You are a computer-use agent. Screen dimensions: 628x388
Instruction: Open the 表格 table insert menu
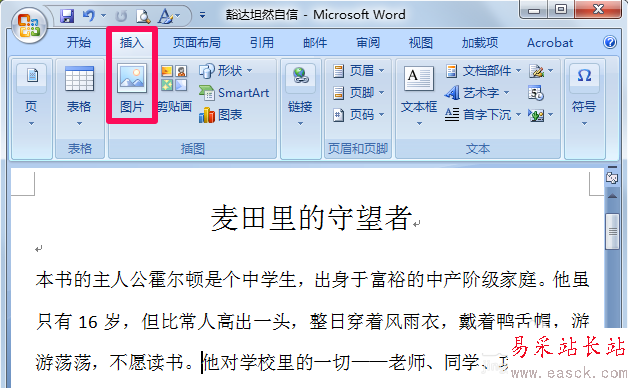pos(79,96)
